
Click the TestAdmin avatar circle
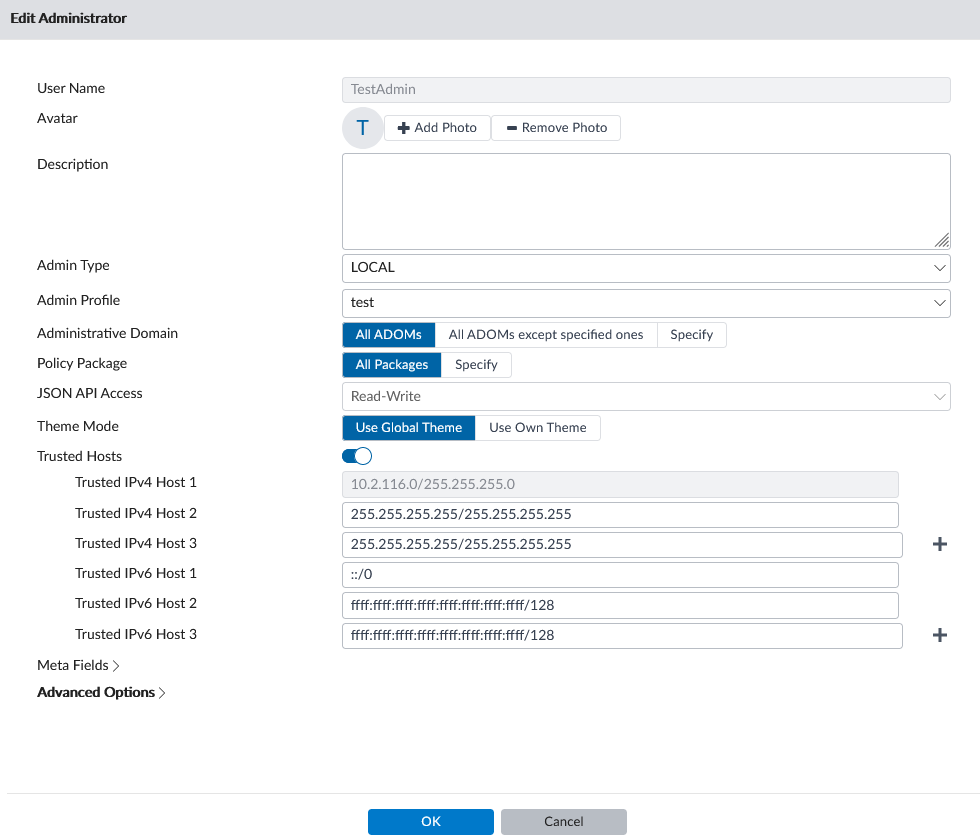point(362,128)
